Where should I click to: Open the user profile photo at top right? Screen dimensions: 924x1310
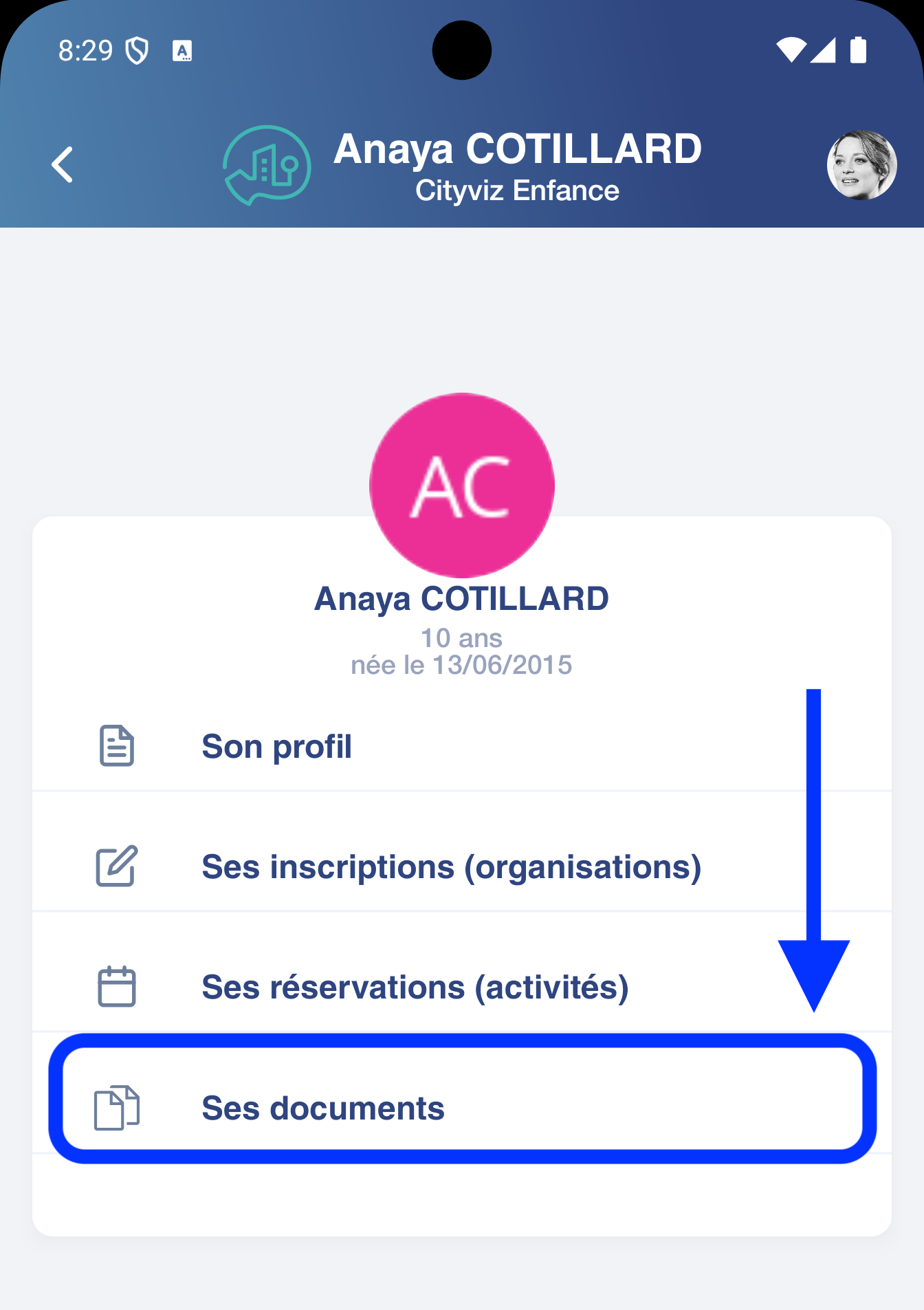click(x=861, y=165)
